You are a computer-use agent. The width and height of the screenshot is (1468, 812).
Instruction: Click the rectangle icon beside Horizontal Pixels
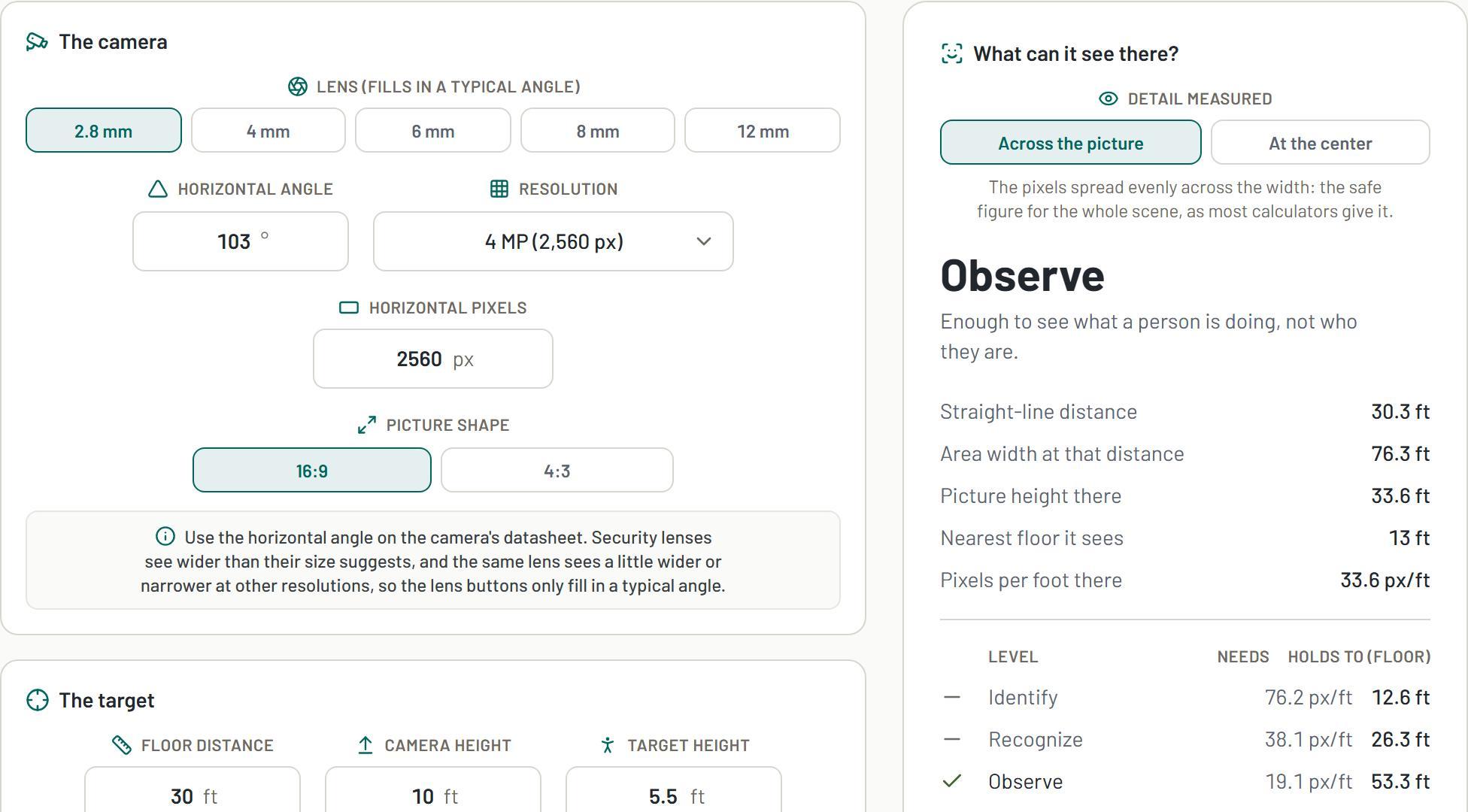349,308
